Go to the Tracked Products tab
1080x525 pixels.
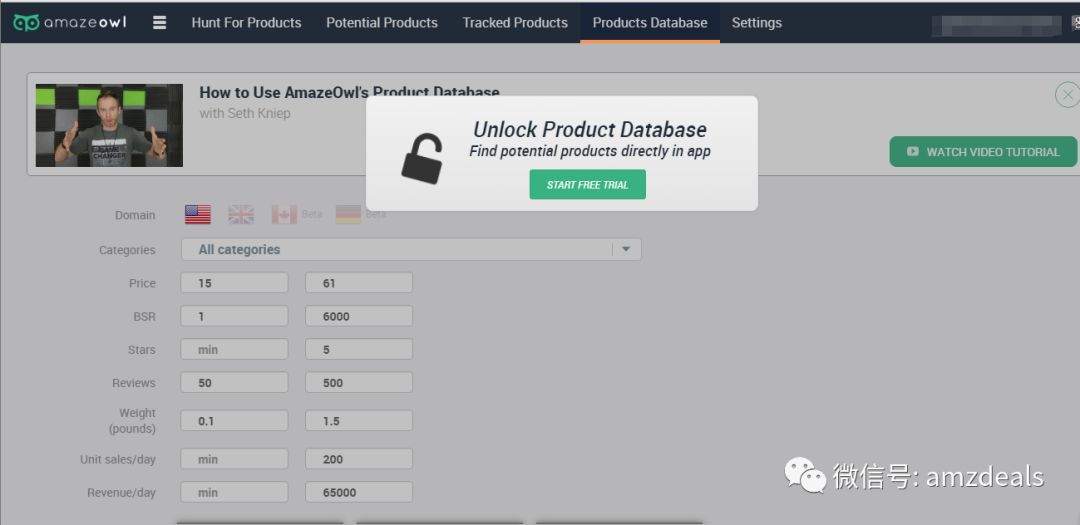coord(515,22)
